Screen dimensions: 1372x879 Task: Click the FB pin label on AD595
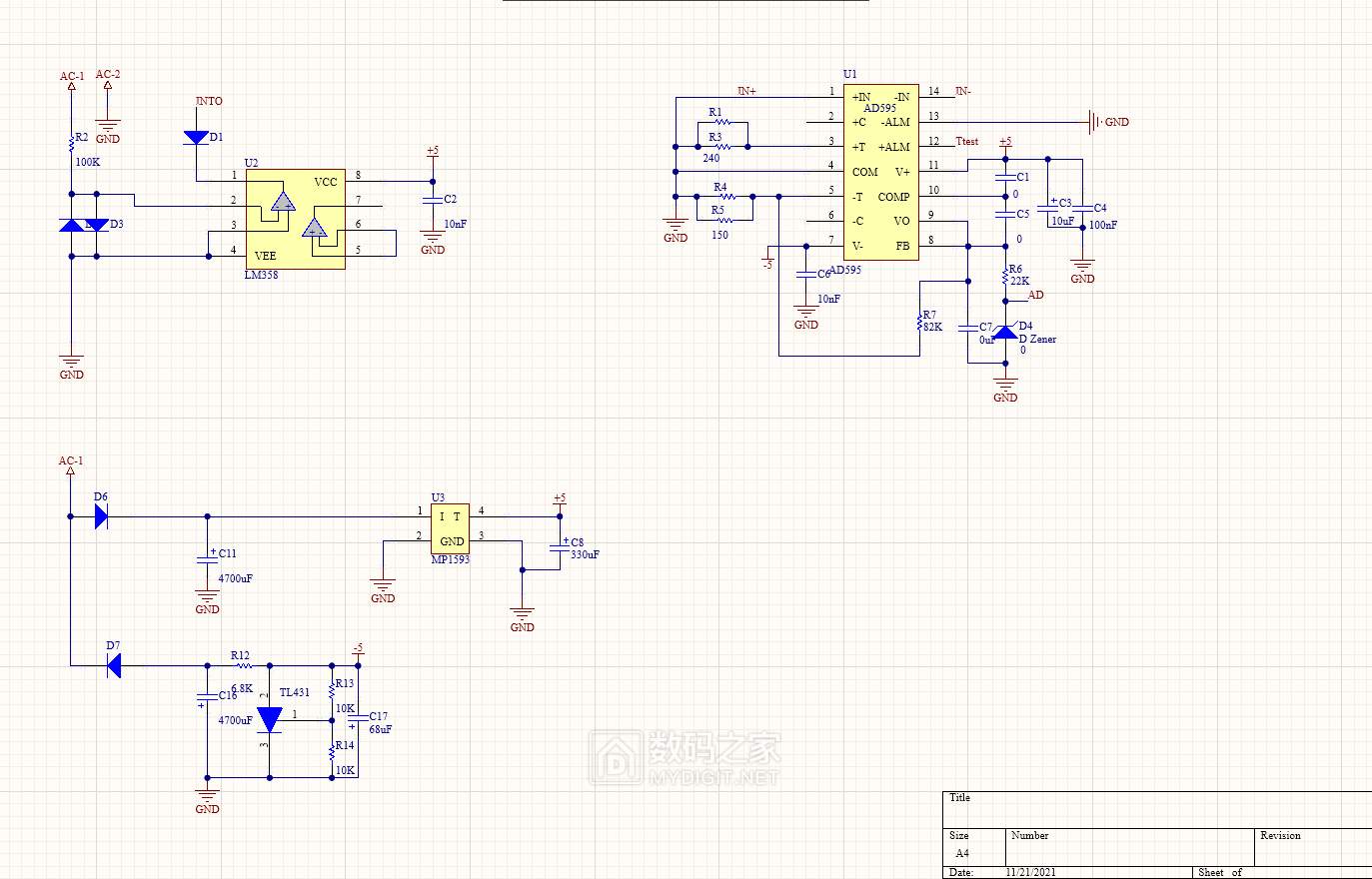(x=902, y=246)
